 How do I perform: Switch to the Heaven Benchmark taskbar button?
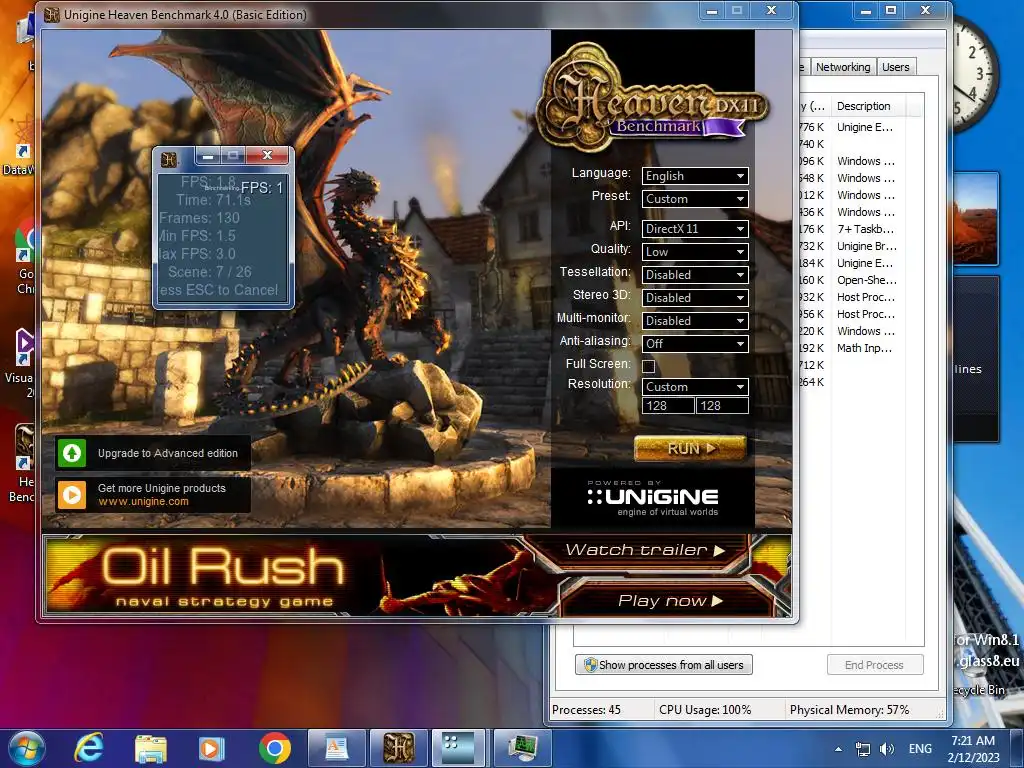point(399,748)
